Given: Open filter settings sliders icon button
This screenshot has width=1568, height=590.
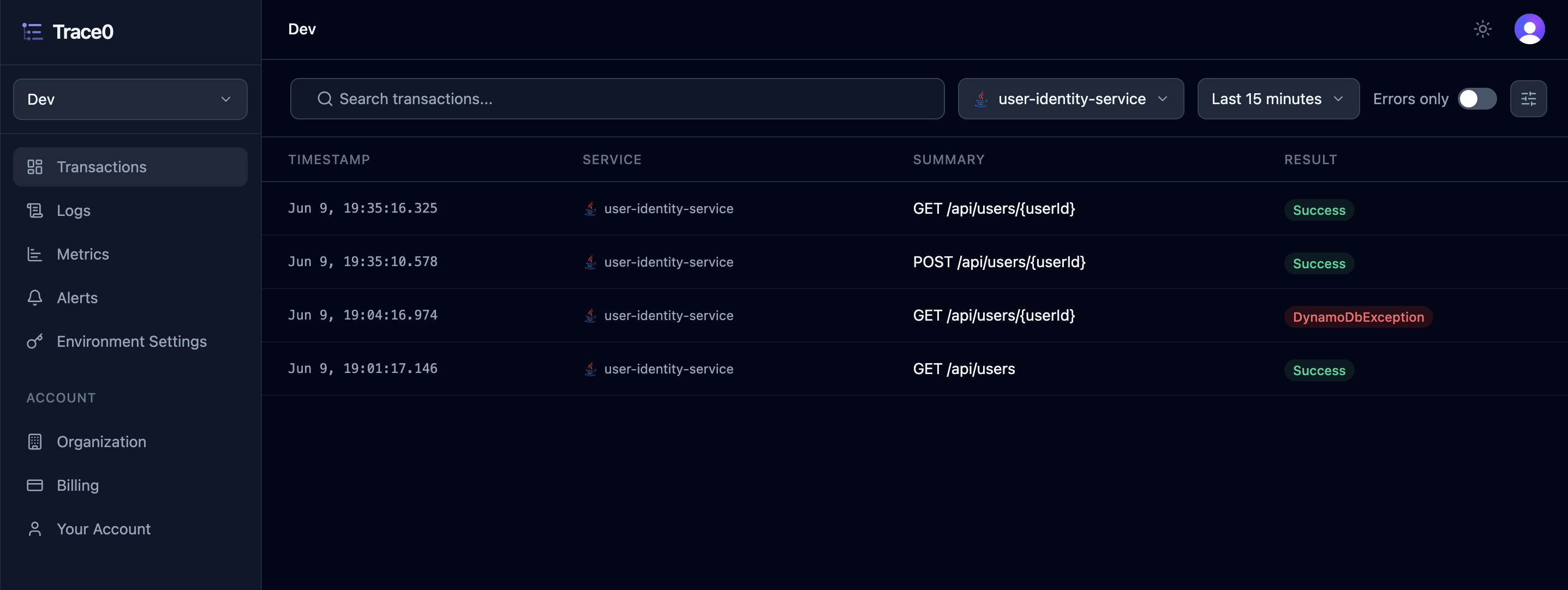Looking at the screenshot, I should click(x=1528, y=99).
